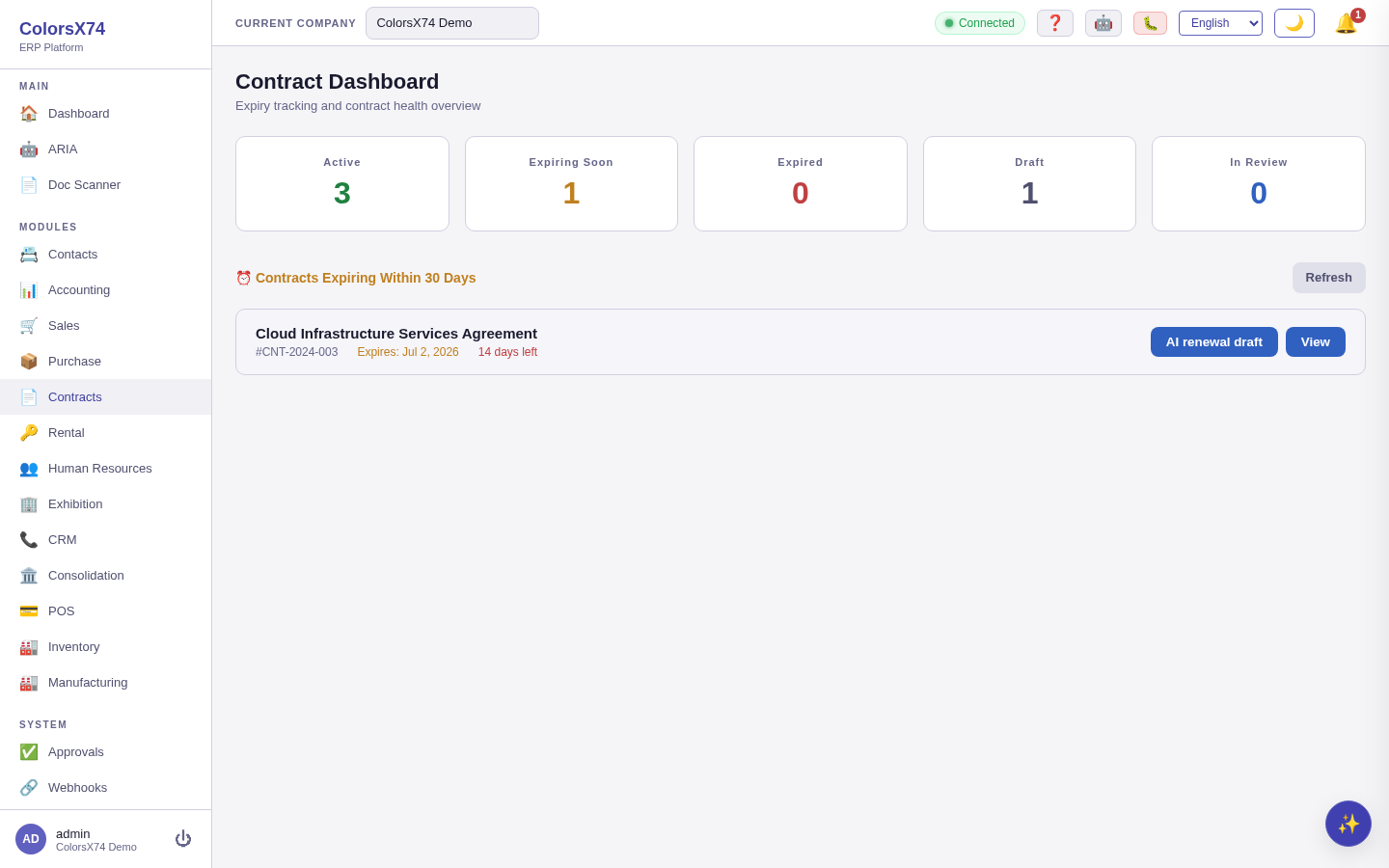Click the Doc Scanner page icon
This screenshot has height=868, width=1389.
tap(29, 184)
